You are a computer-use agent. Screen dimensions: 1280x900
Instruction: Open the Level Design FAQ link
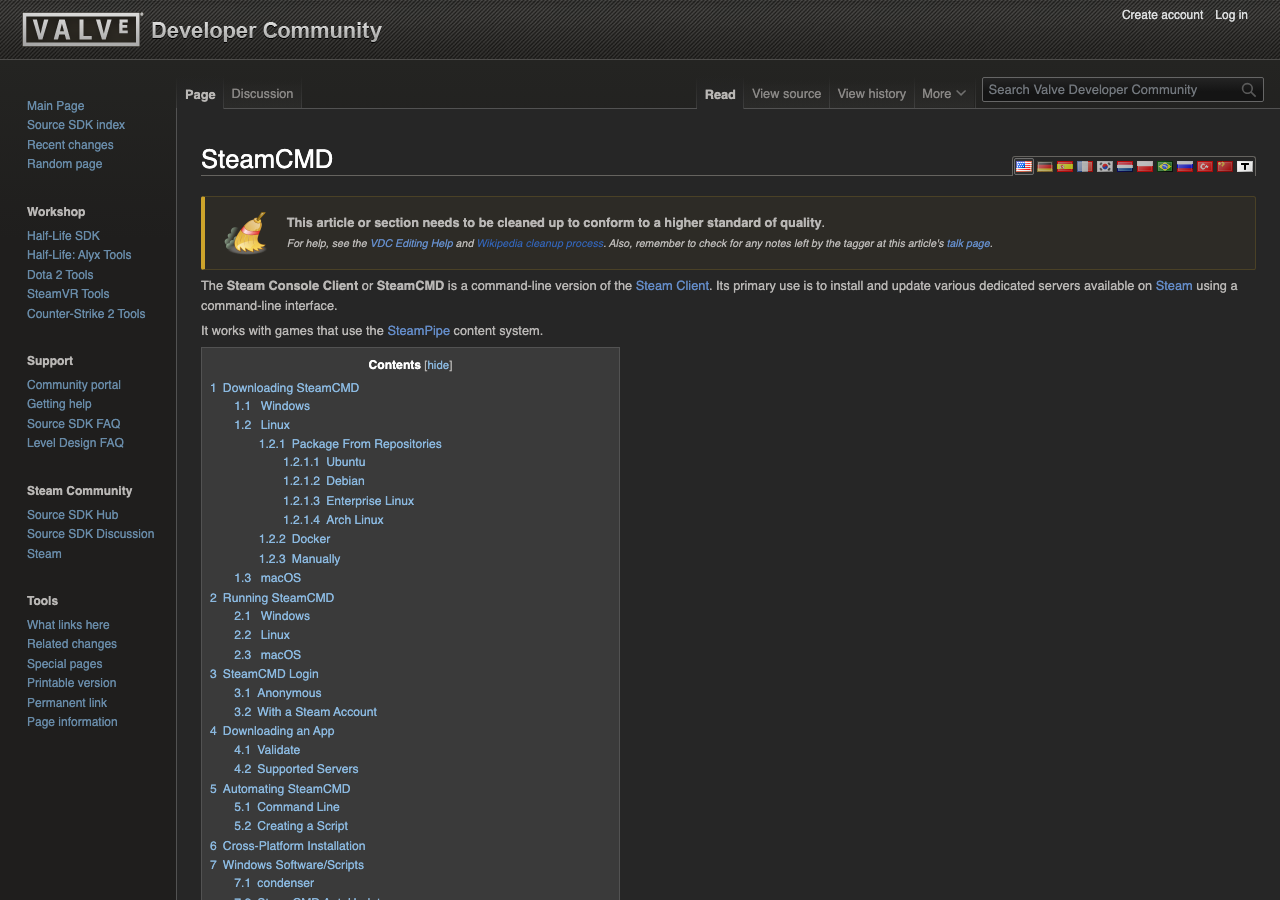pos(75,443)
